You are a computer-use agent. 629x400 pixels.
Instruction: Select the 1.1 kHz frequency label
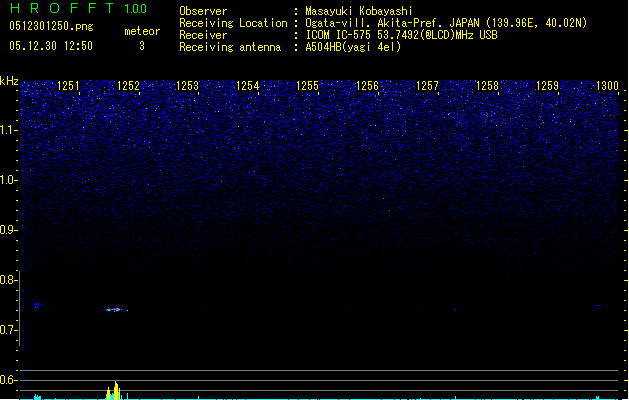pos(9,130)
